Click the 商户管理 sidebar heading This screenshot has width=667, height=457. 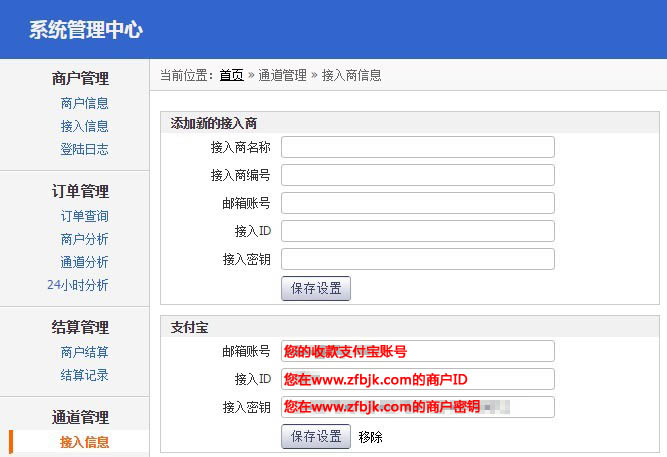[80, 79]
